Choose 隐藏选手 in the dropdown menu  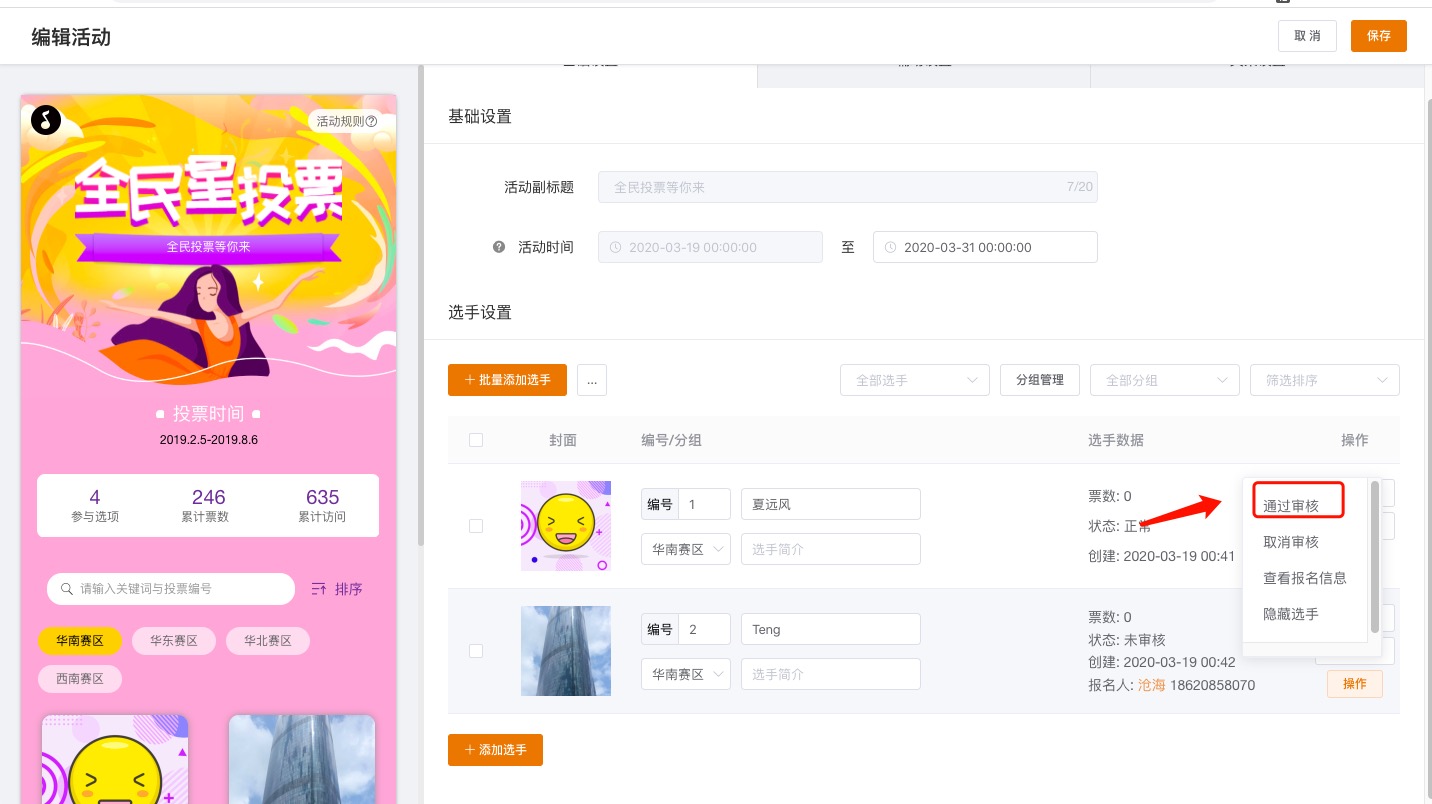1291,614
